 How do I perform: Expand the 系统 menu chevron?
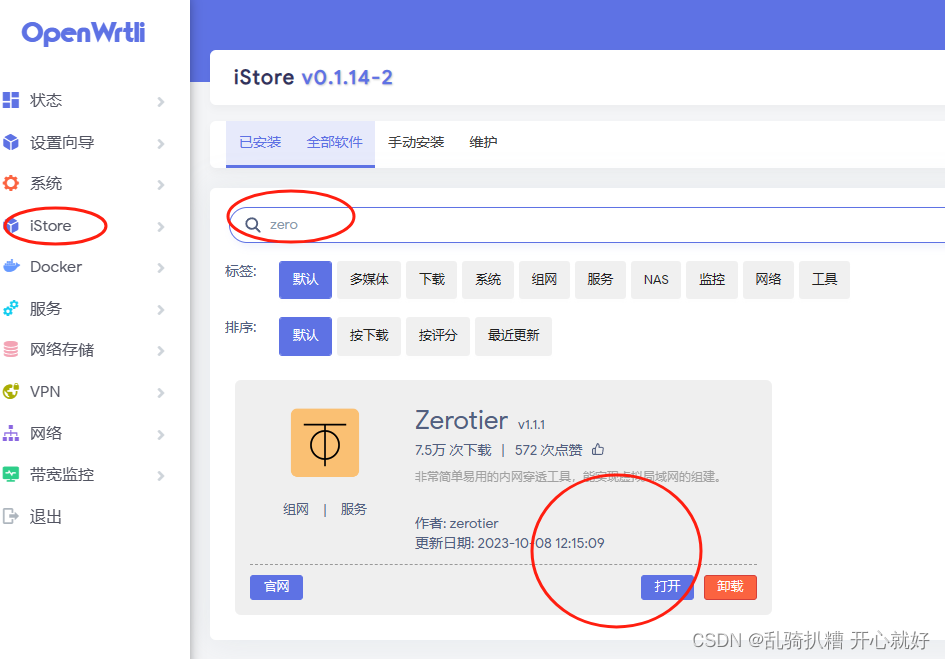click(161, 184)
